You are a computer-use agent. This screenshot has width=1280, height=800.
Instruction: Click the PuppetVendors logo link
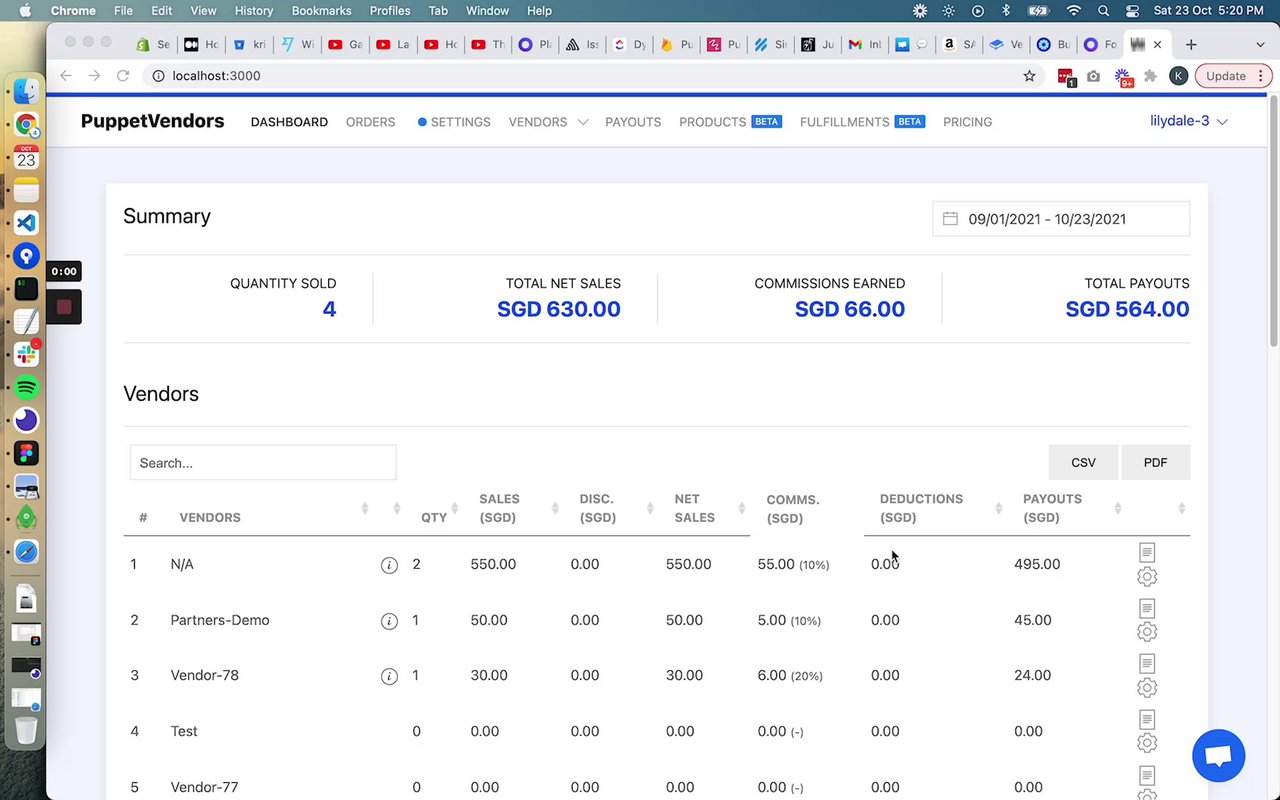(152, 121)
